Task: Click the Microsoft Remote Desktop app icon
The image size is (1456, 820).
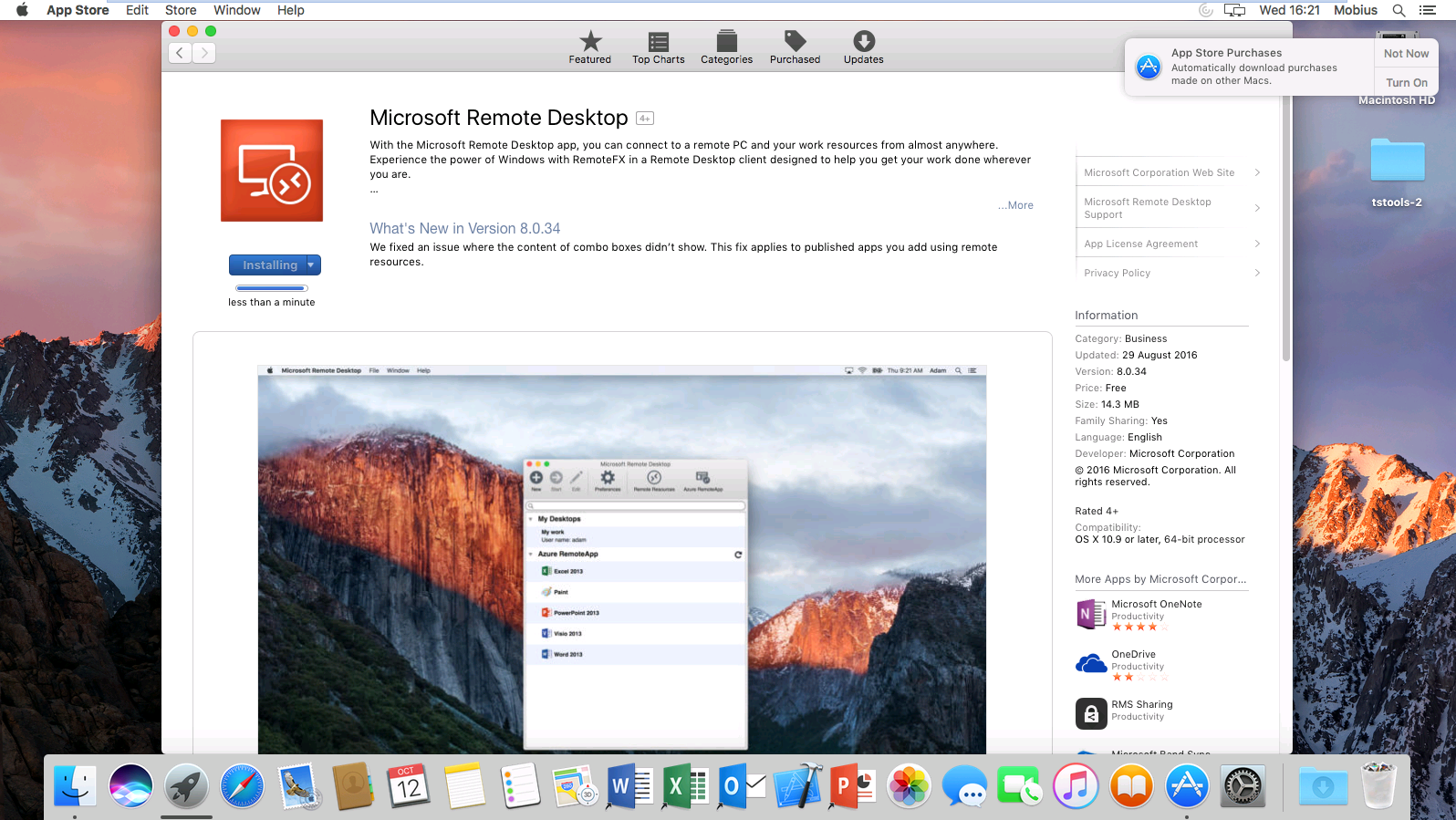Action: coord(272,171)
